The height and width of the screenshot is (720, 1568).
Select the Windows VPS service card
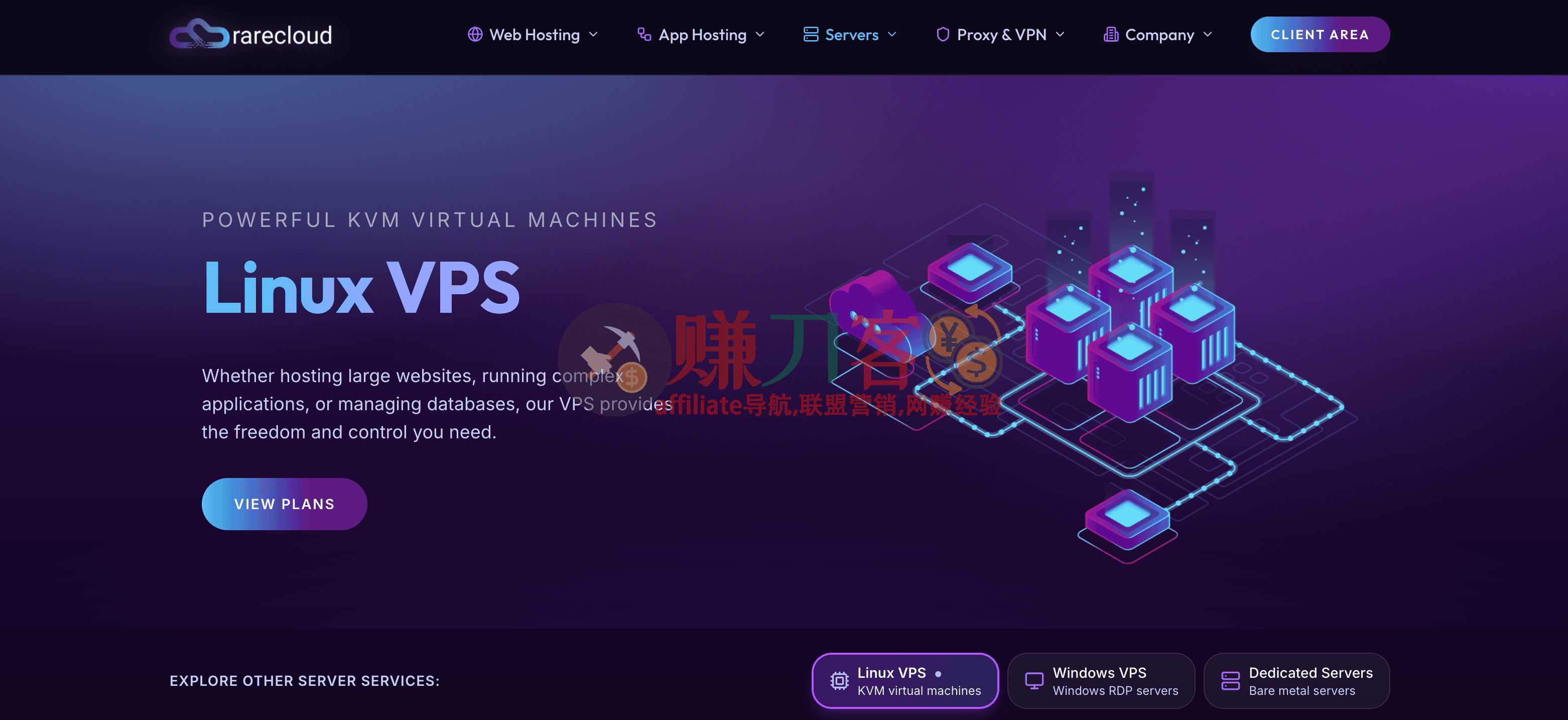tap(1101, 680)
